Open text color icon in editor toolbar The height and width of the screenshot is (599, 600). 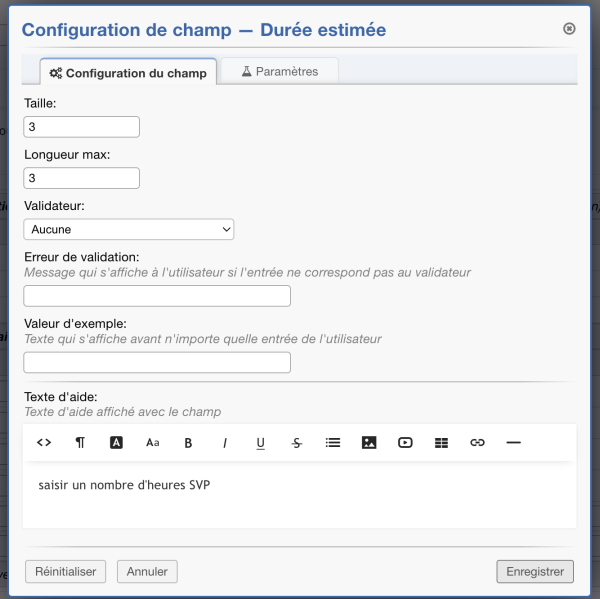coord(116,442)
